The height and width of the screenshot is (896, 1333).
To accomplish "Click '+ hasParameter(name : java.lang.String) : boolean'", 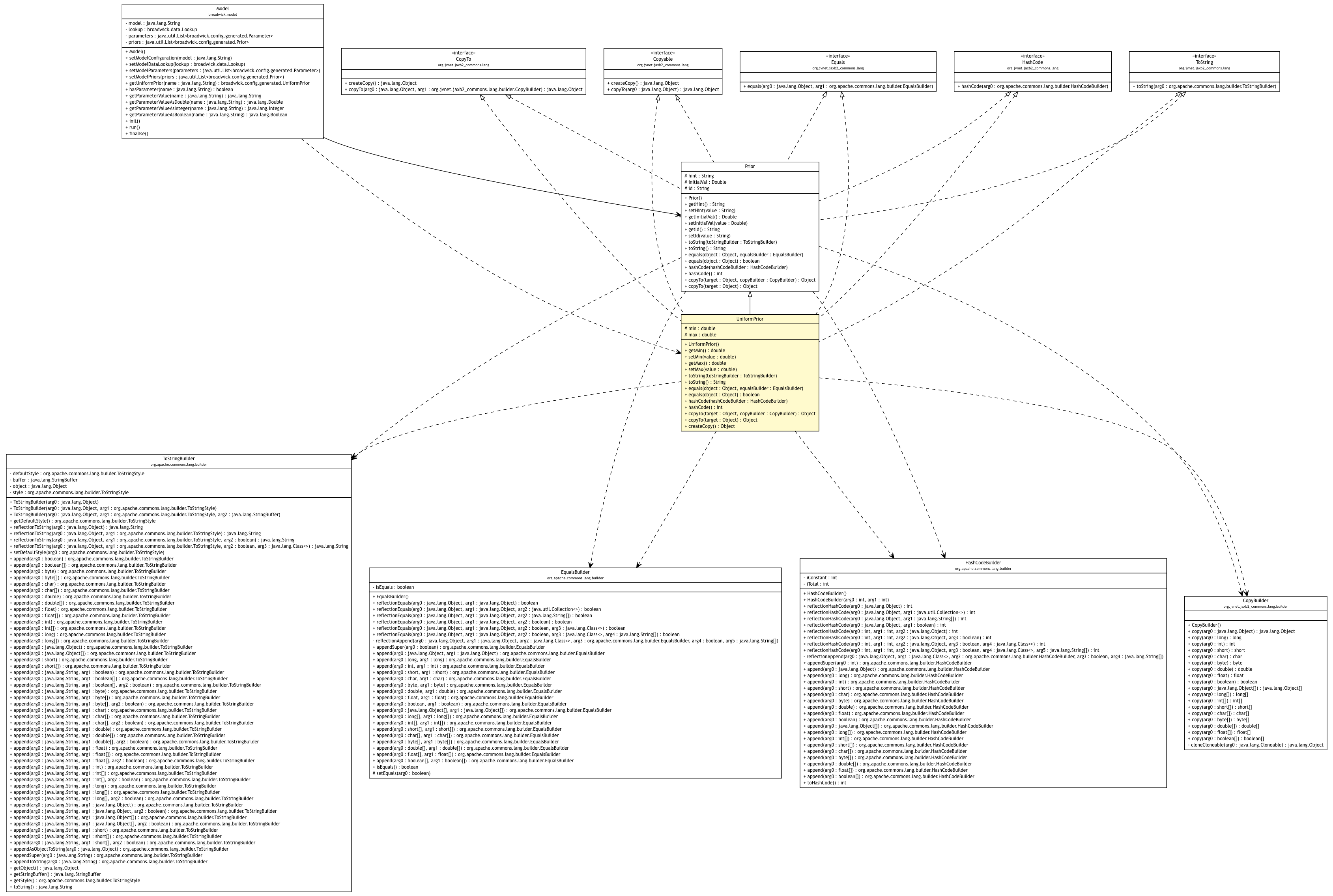I will pos(179,90).
